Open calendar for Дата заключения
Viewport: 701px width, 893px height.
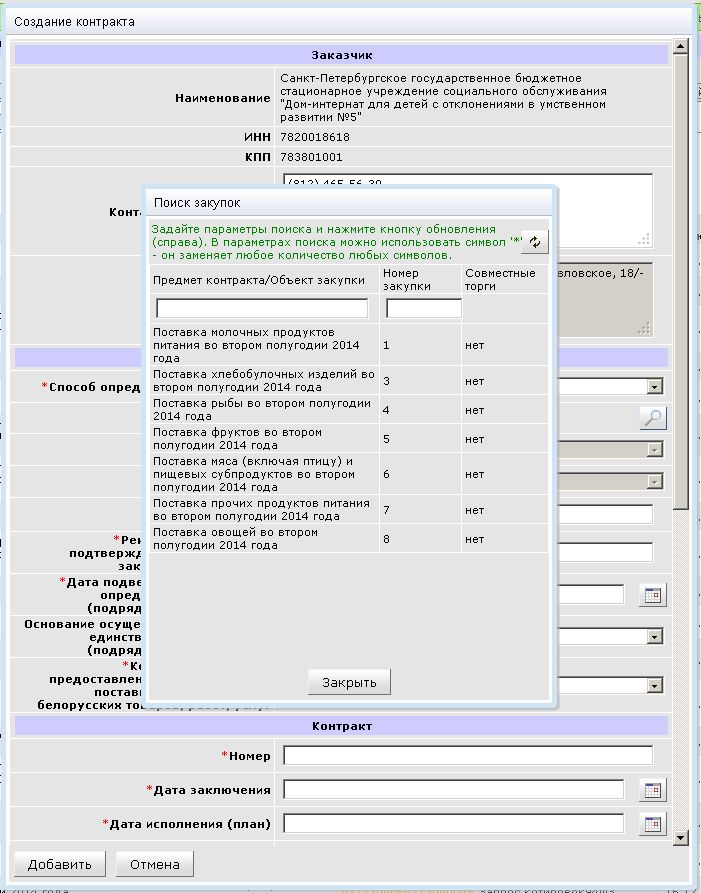point(653,790)
